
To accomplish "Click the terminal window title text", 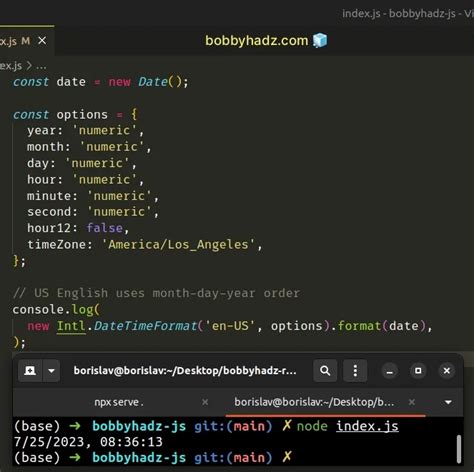I will click(x=185, y=371).
